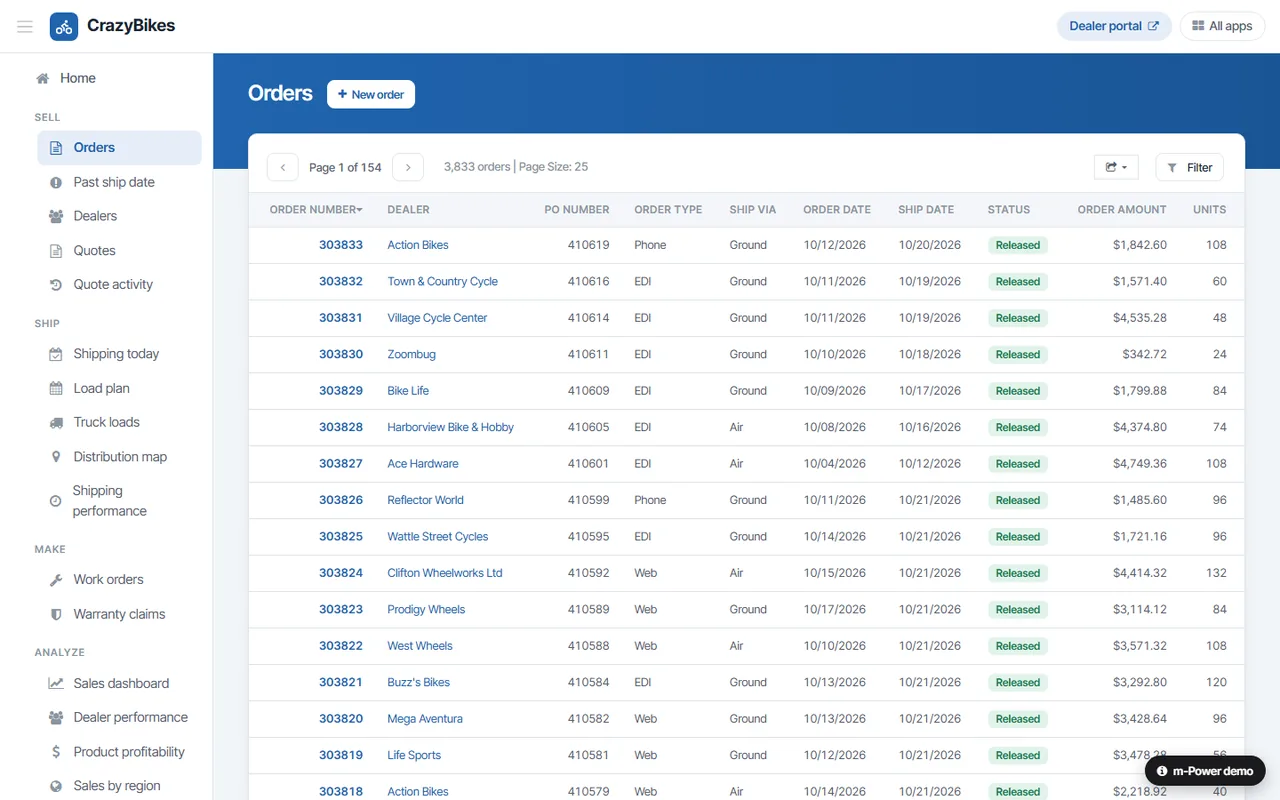This screenshot has width=1280, height=800.
Task: Click the CrazyBikes bicycle logo
Action: (x=64, y=26)
